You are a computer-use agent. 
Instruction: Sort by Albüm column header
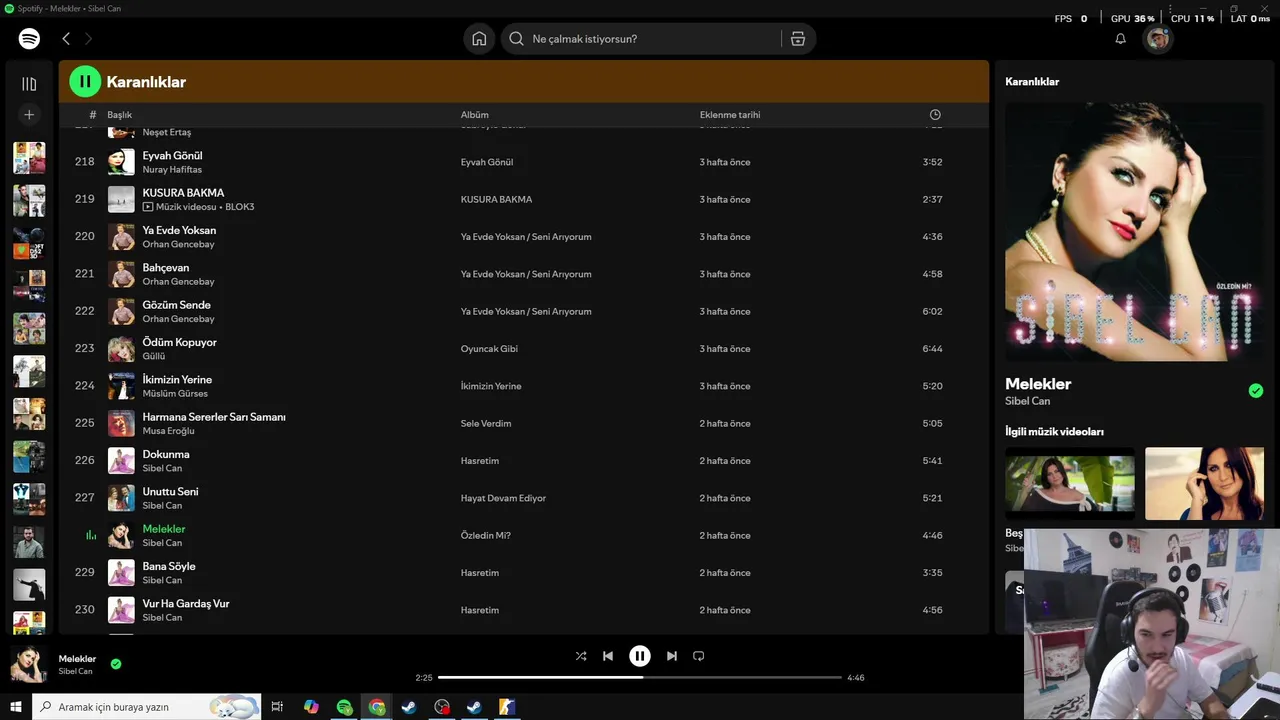pos(475,115)
